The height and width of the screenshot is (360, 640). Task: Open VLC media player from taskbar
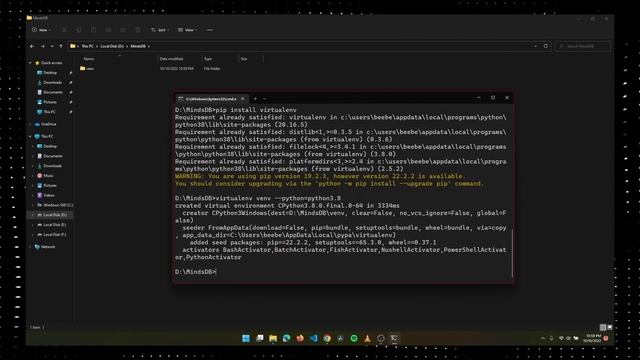[x=367, y=338]
